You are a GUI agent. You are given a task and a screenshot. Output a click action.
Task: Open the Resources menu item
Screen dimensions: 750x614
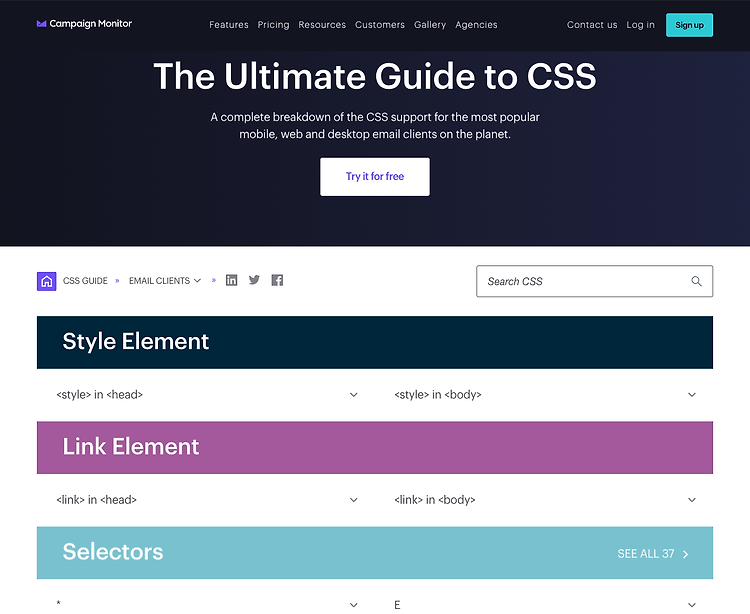pyautogui.click(x=322, y=25)
